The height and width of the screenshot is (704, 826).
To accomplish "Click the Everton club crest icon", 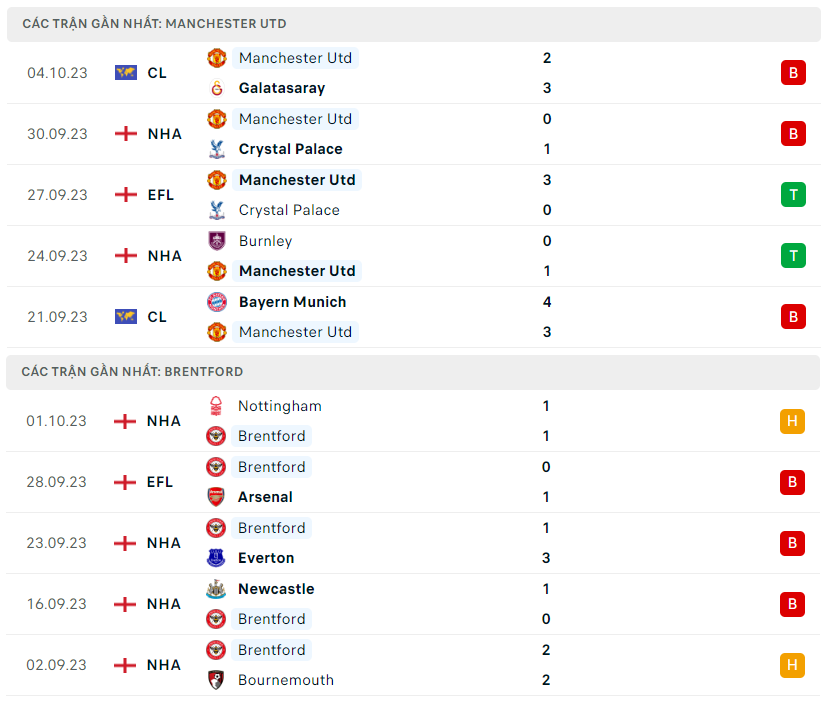I will click(x=216, y=558).
